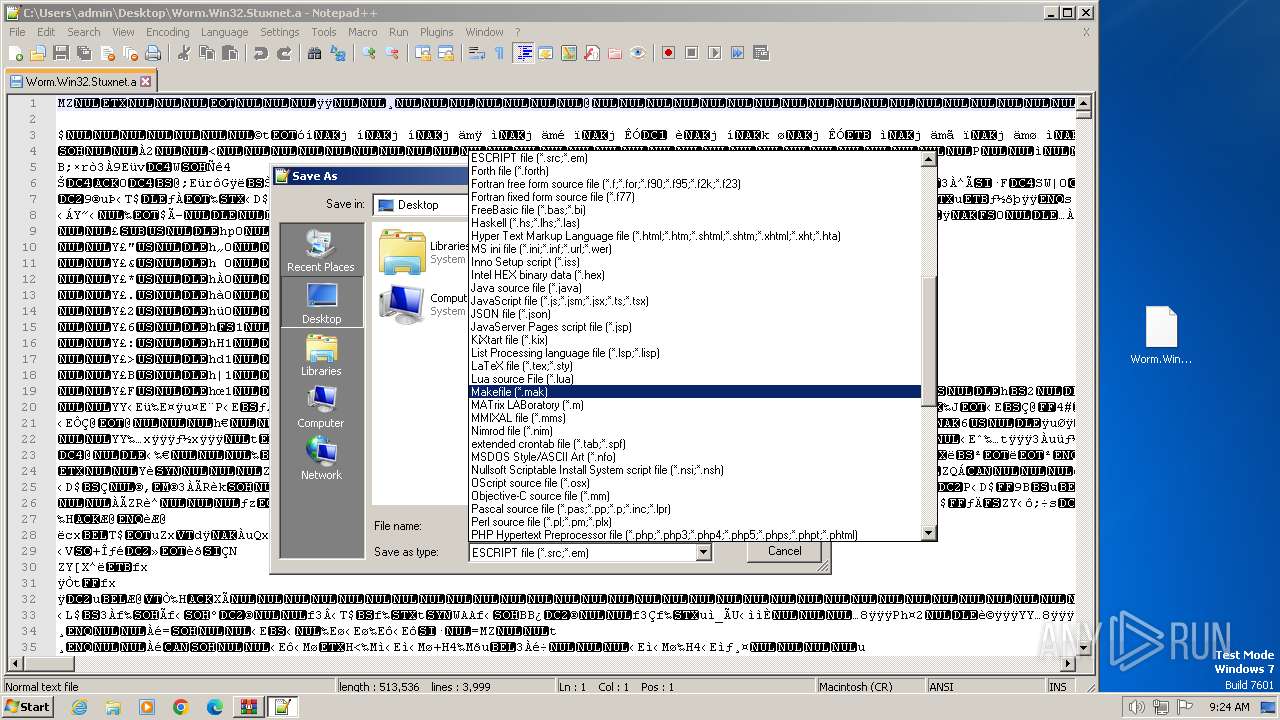Click the Zoom Out toolbar icon
The image size is (1280, 720).
coord(392,53)
